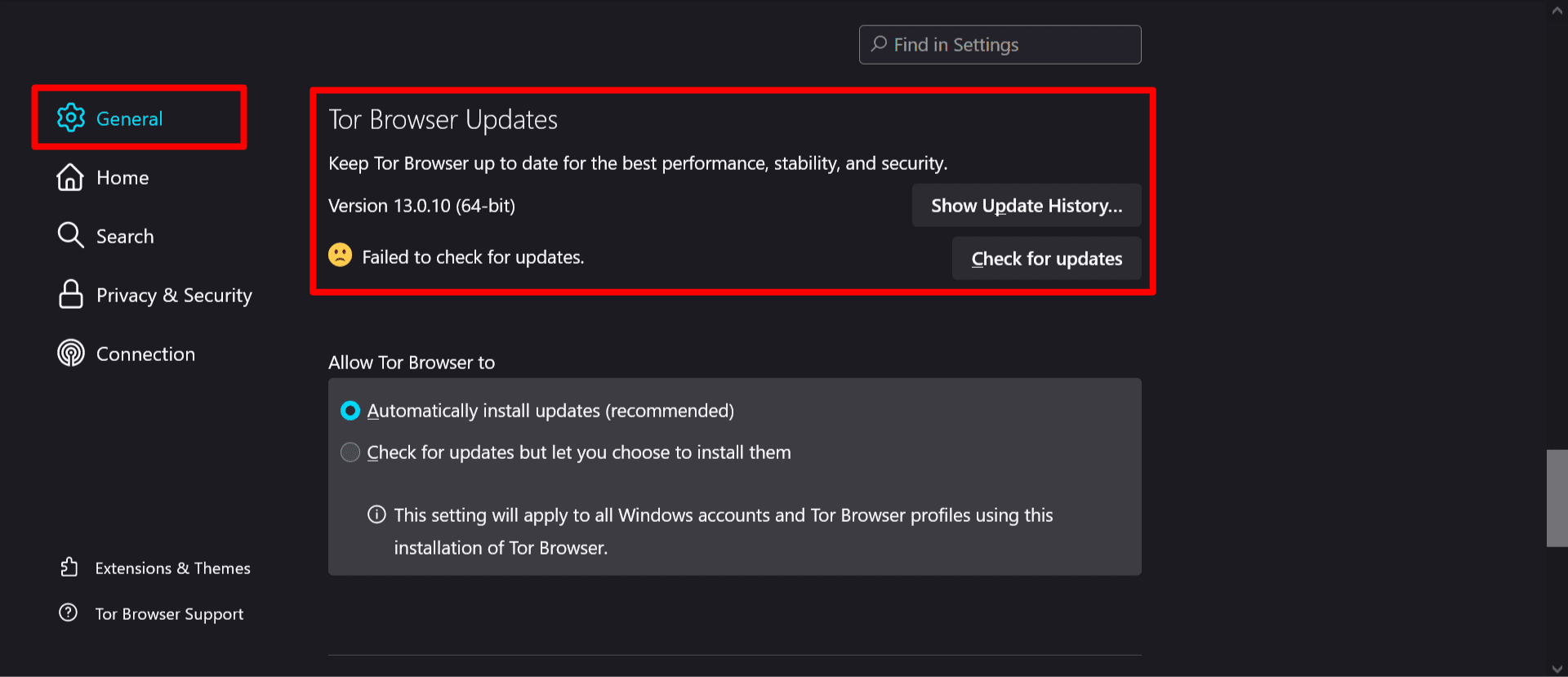
Task: Open the Privacy & Security settings section
Action: tap(174, 295)
